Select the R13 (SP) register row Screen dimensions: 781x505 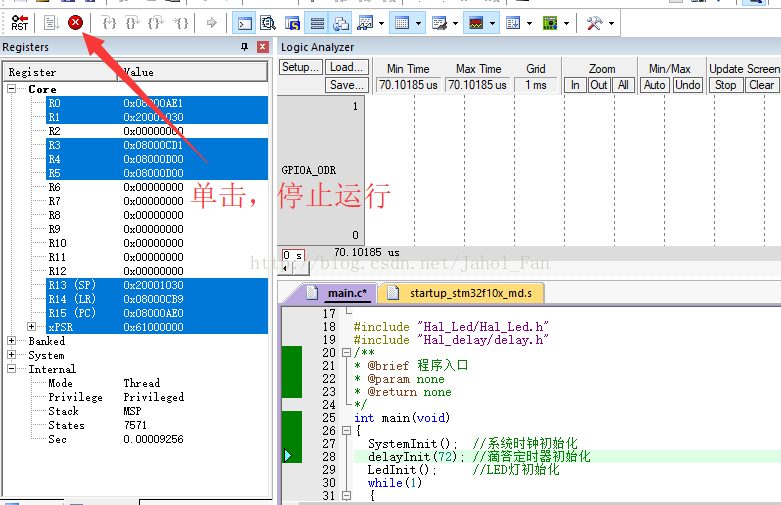tap(157, 285)
